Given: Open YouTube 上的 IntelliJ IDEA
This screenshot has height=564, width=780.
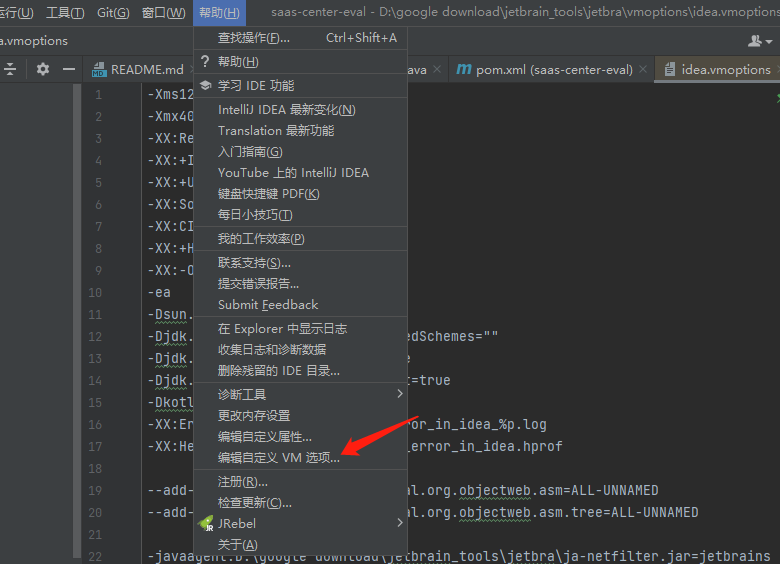Looking at the screenshot, I should 300,173.
